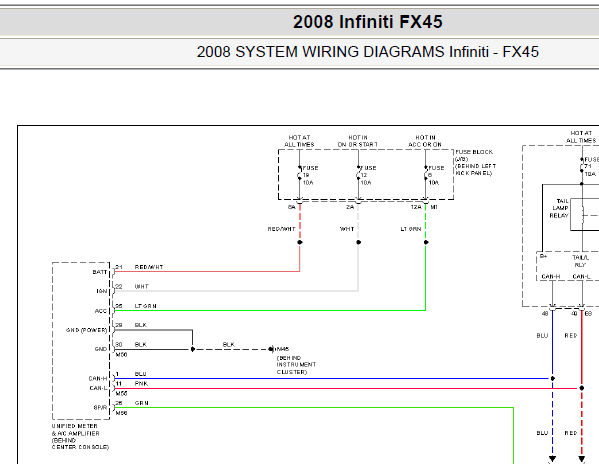Select 'HOT AT ALL TIMES' above fuse 19
Viewport: 599px width, 464px height.
click(x=299, y=141)
